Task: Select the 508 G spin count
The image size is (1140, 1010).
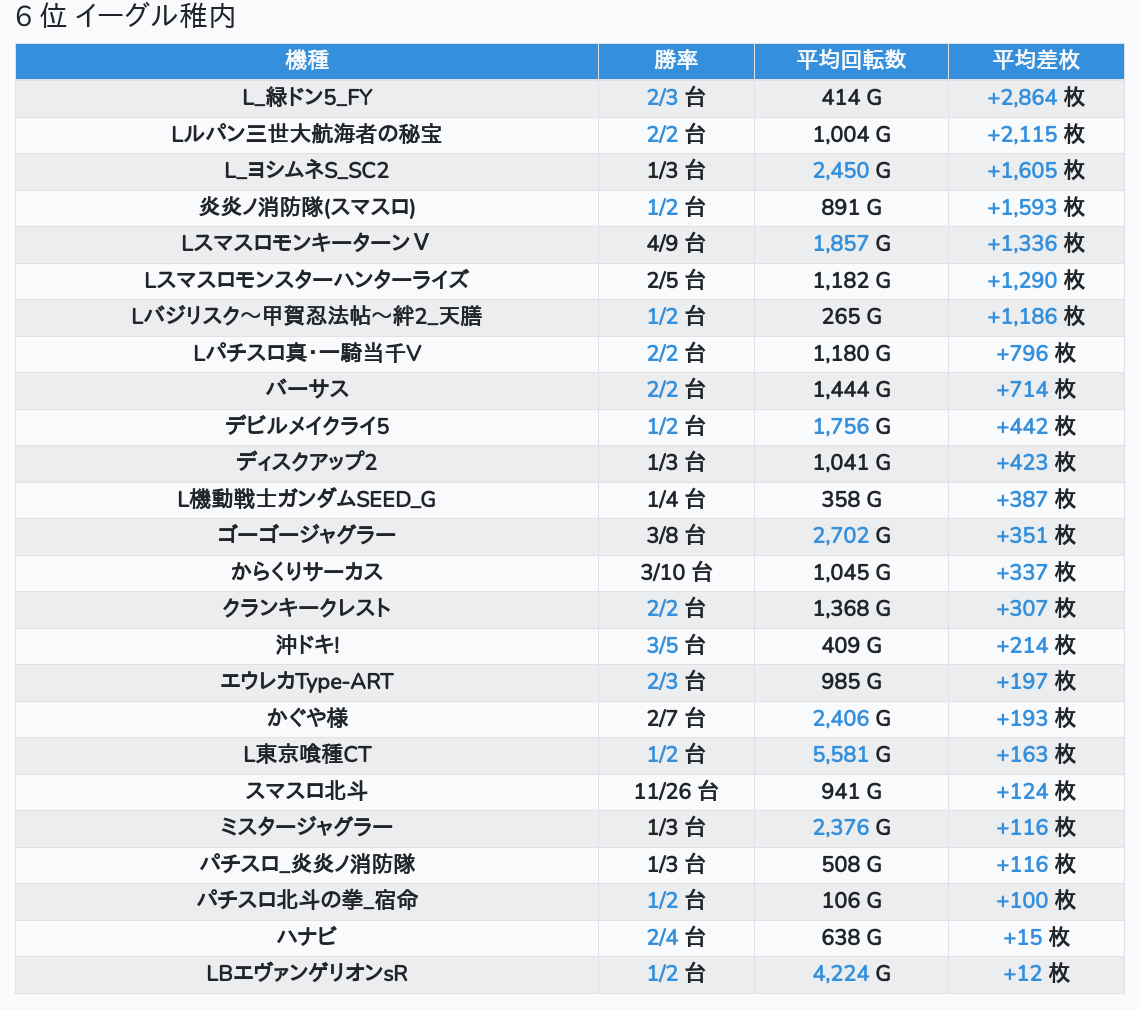Action: coord(851,865)
